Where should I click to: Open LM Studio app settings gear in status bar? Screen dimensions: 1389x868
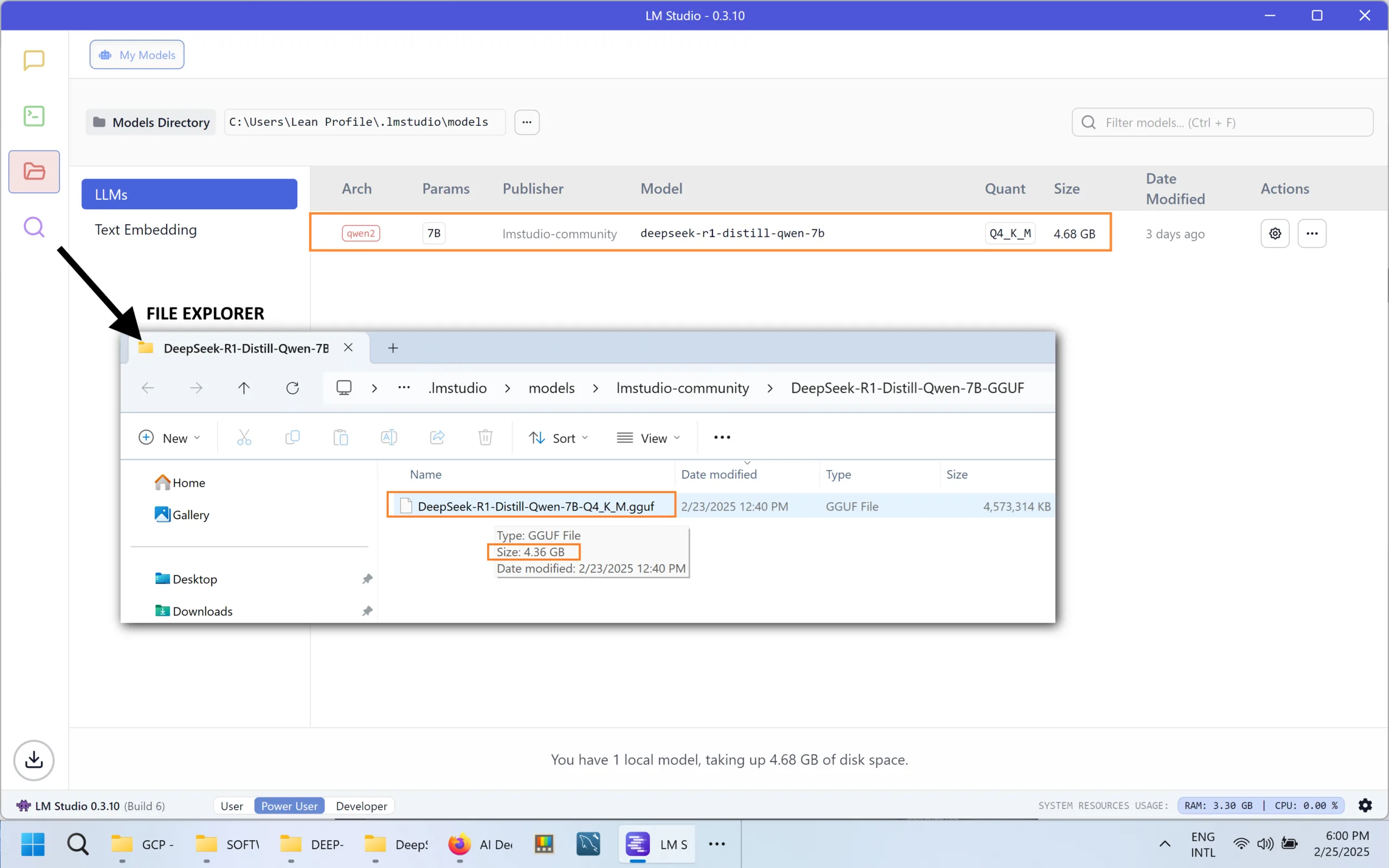[x=1365, y=806]
